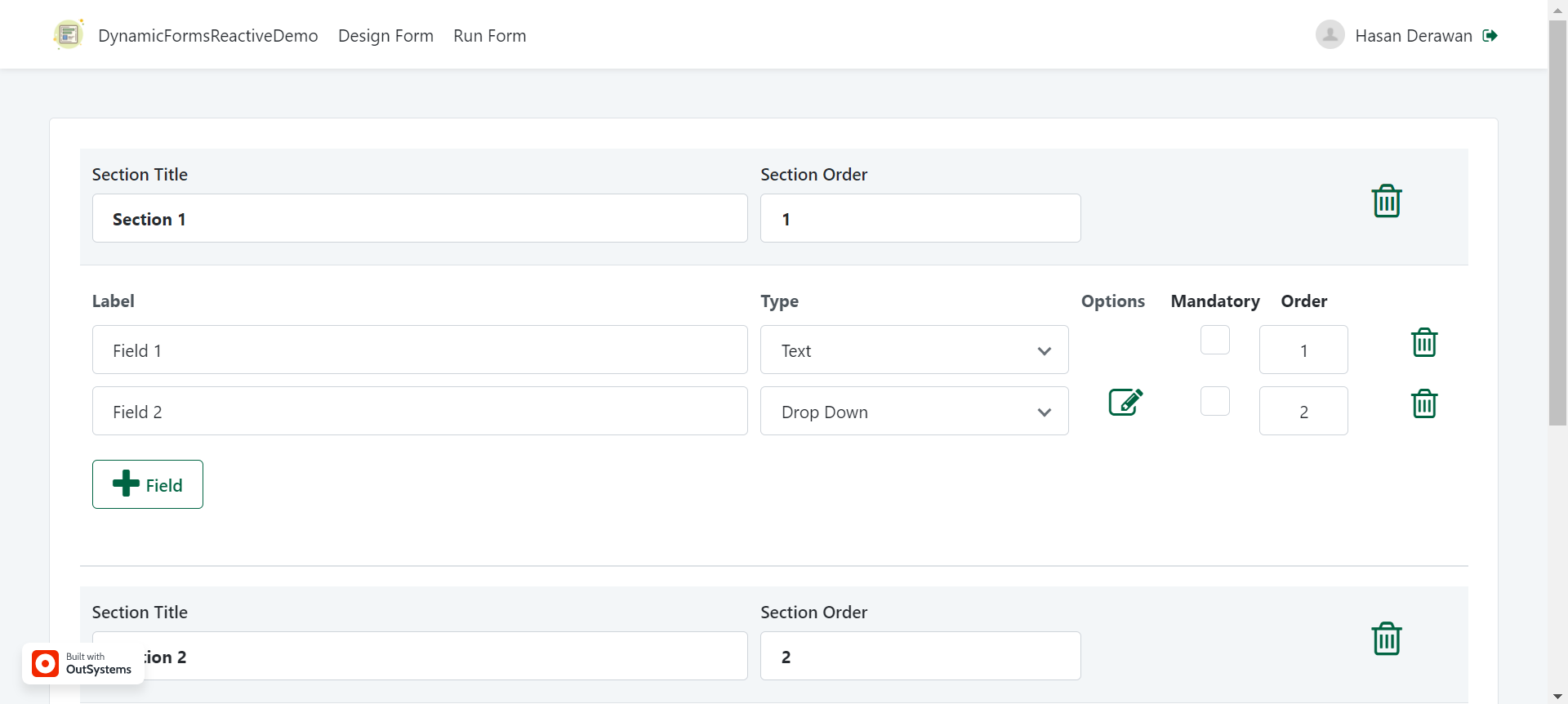Toggle Mandatory checkbox for Field 1

click(x=1215, y=340)
